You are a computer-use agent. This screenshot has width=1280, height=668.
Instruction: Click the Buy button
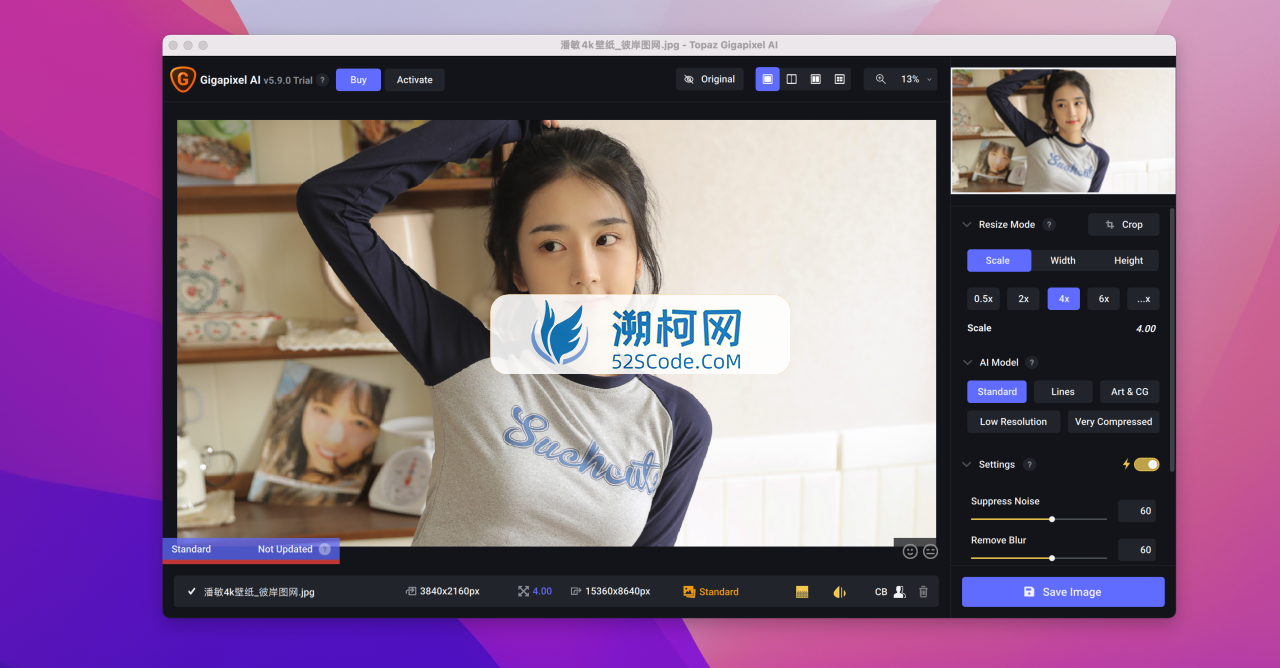tap(358, 80)
